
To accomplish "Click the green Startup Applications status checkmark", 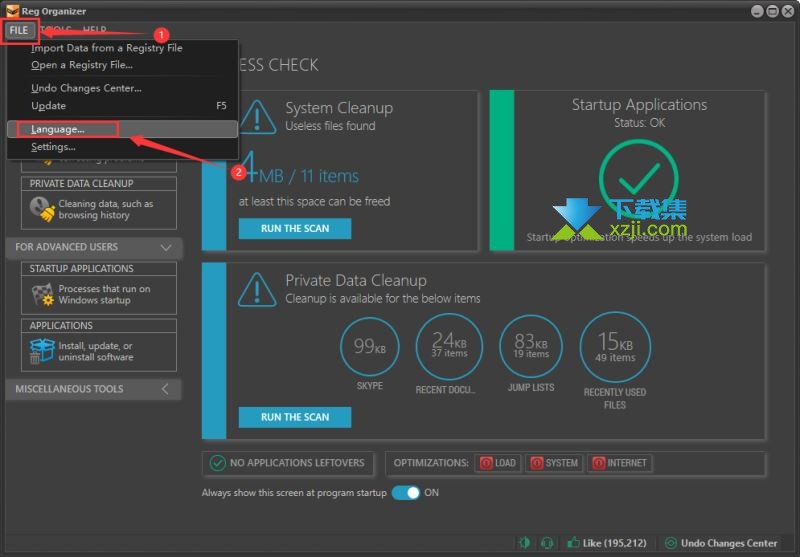I will pyautogui.click(x=638, y=179).
